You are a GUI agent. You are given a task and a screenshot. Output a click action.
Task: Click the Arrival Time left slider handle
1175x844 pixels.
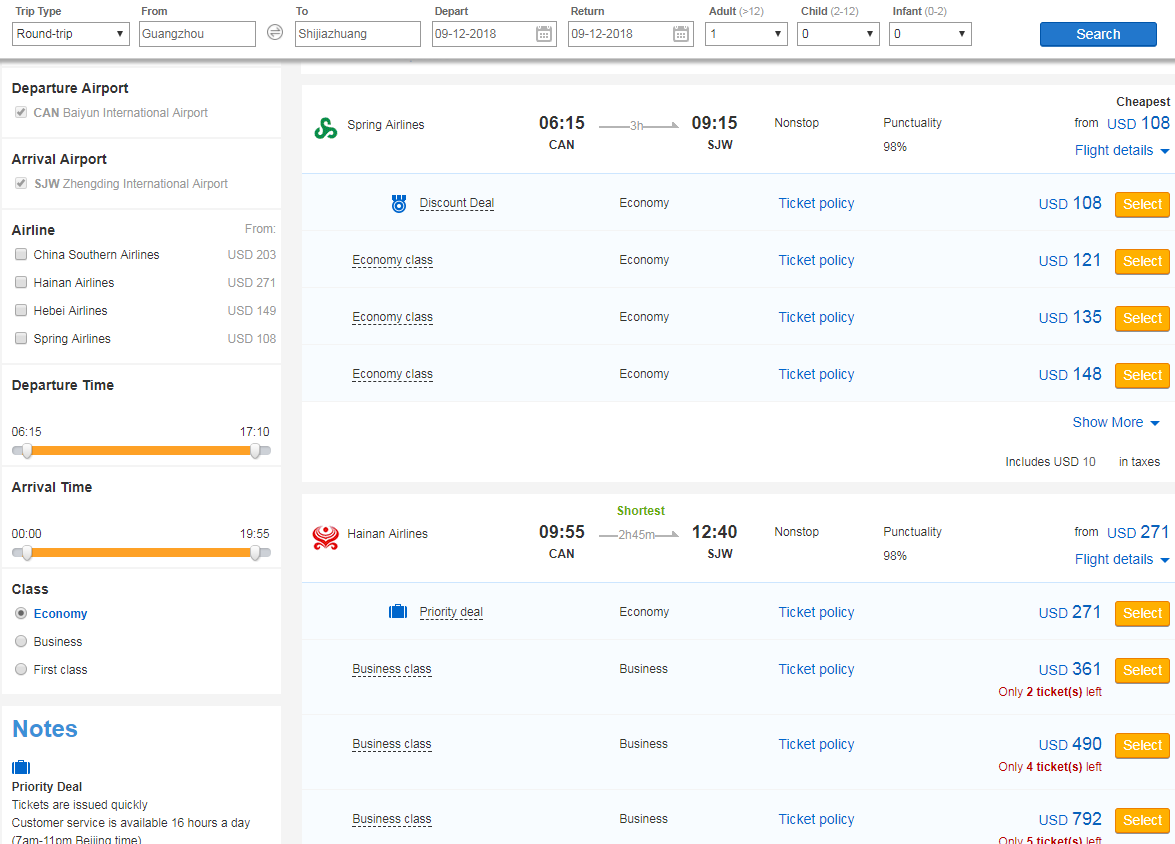coord(27,552)
